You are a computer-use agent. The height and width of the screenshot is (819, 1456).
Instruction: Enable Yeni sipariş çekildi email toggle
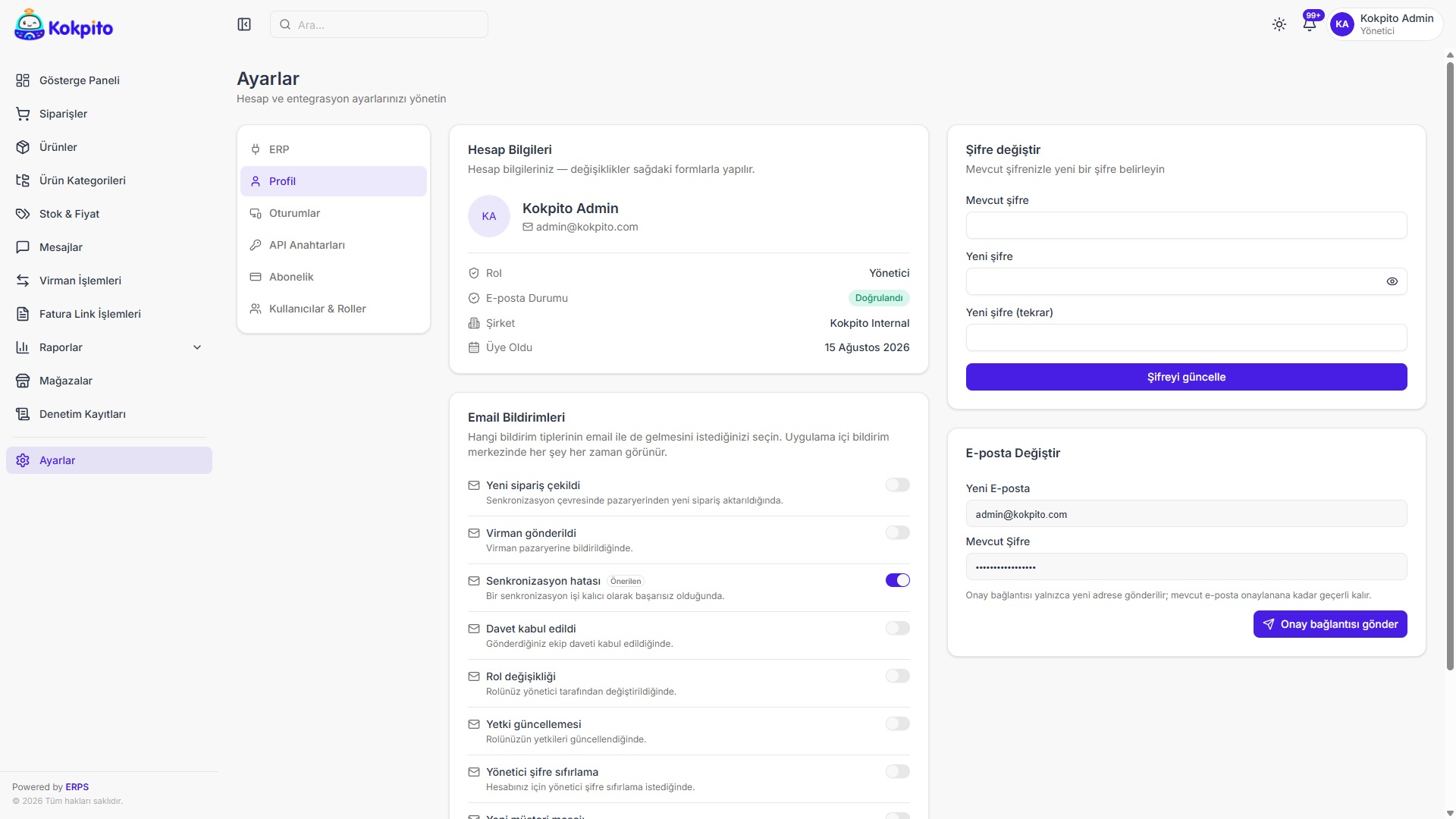(897, 485)
